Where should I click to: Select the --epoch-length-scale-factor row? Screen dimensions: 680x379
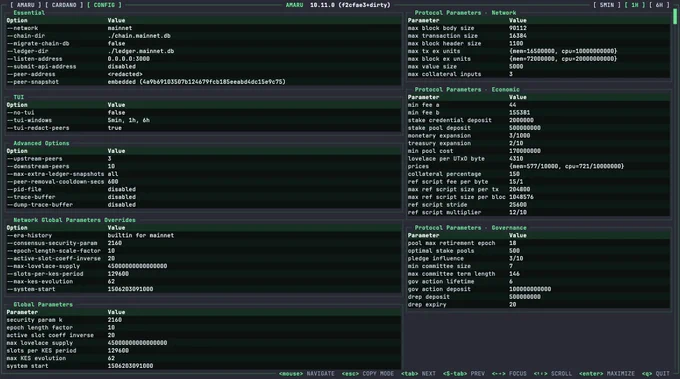coord(204,251)
